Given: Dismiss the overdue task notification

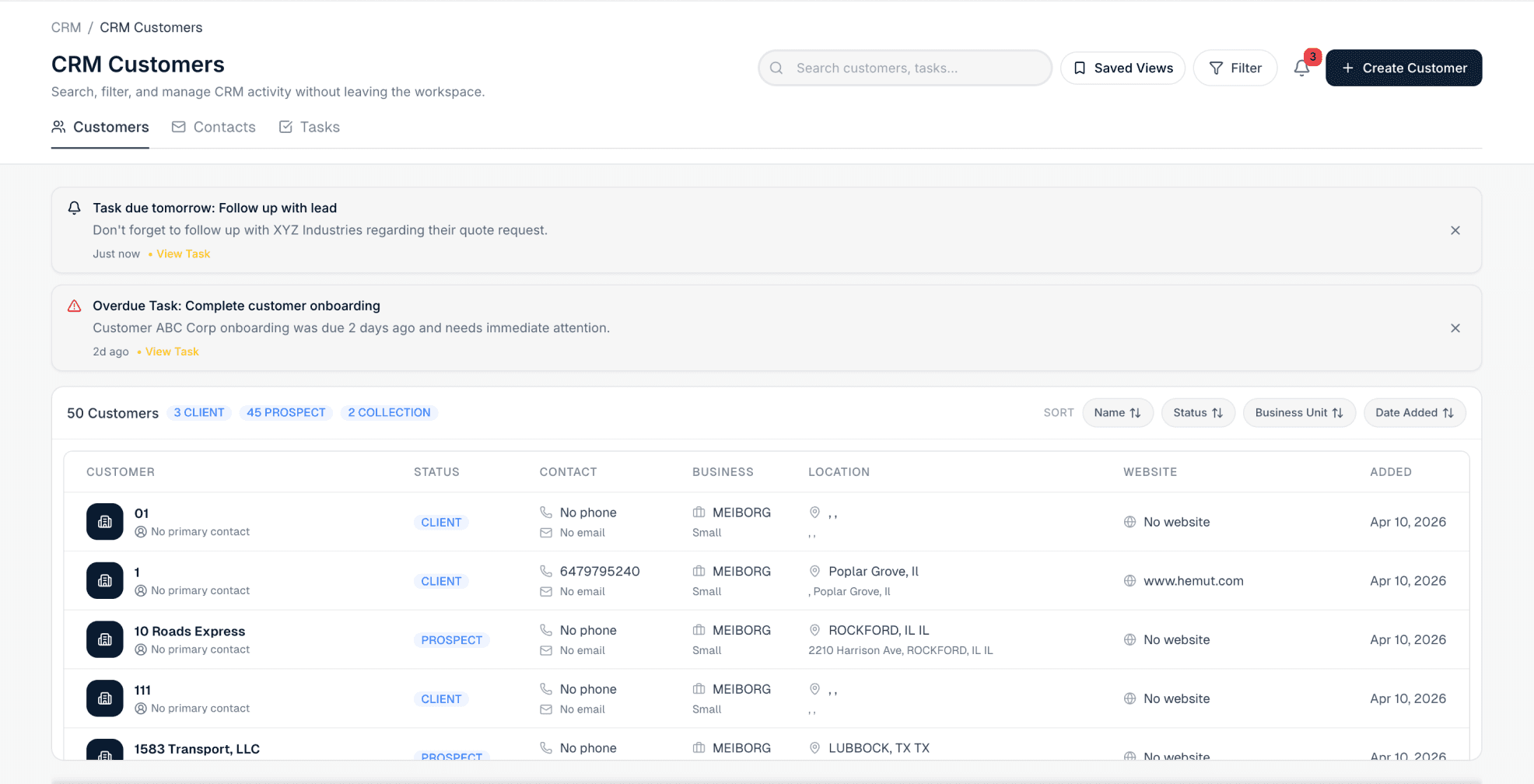Looking at the screenshot, I should coord(1455,328).
